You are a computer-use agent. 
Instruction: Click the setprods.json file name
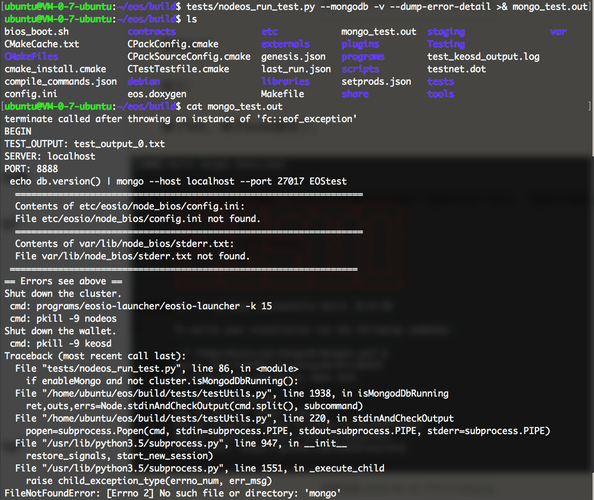(x=376, y=82)
